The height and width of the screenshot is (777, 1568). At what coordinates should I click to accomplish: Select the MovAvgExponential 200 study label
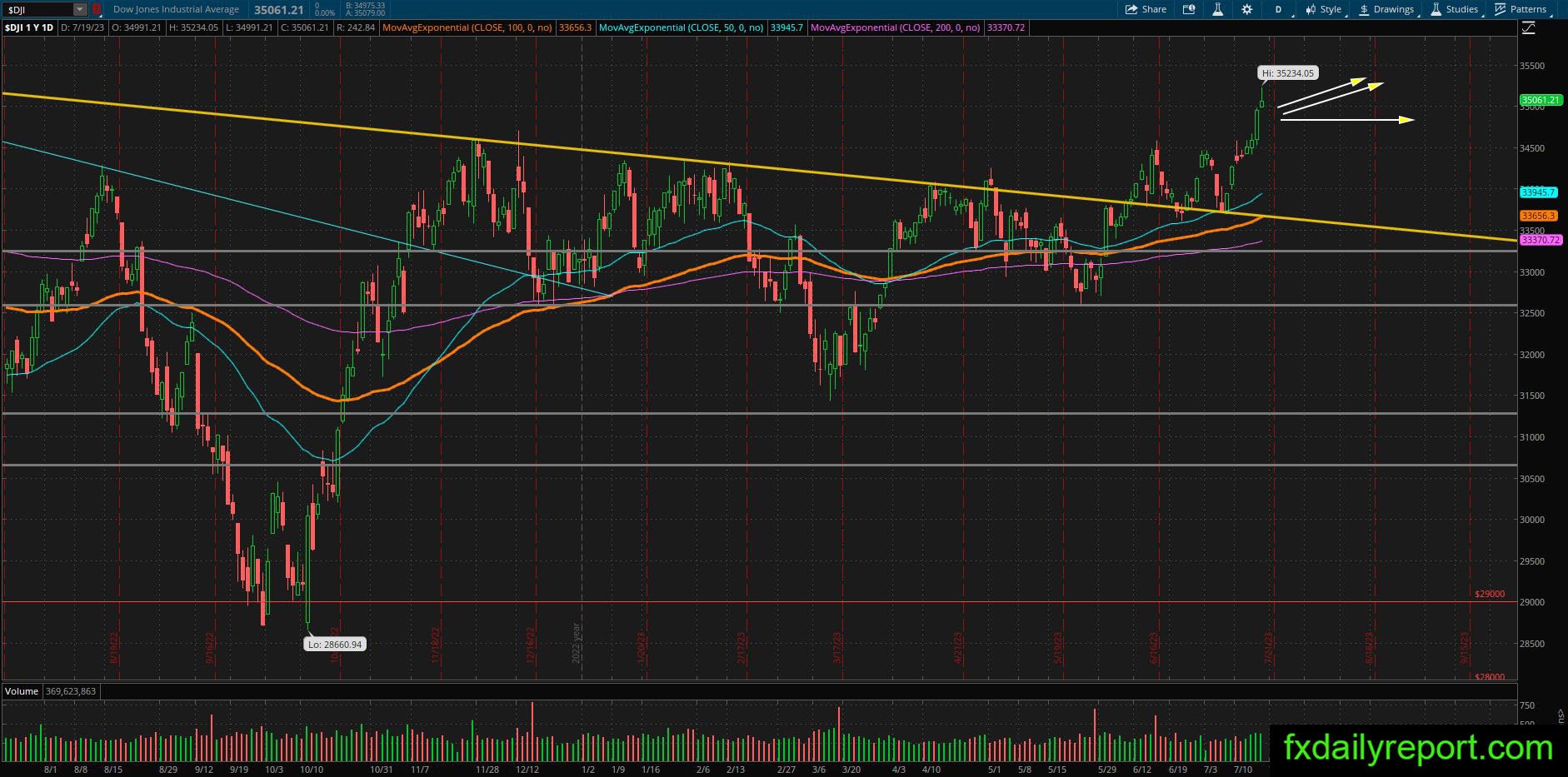click(896, 27)
